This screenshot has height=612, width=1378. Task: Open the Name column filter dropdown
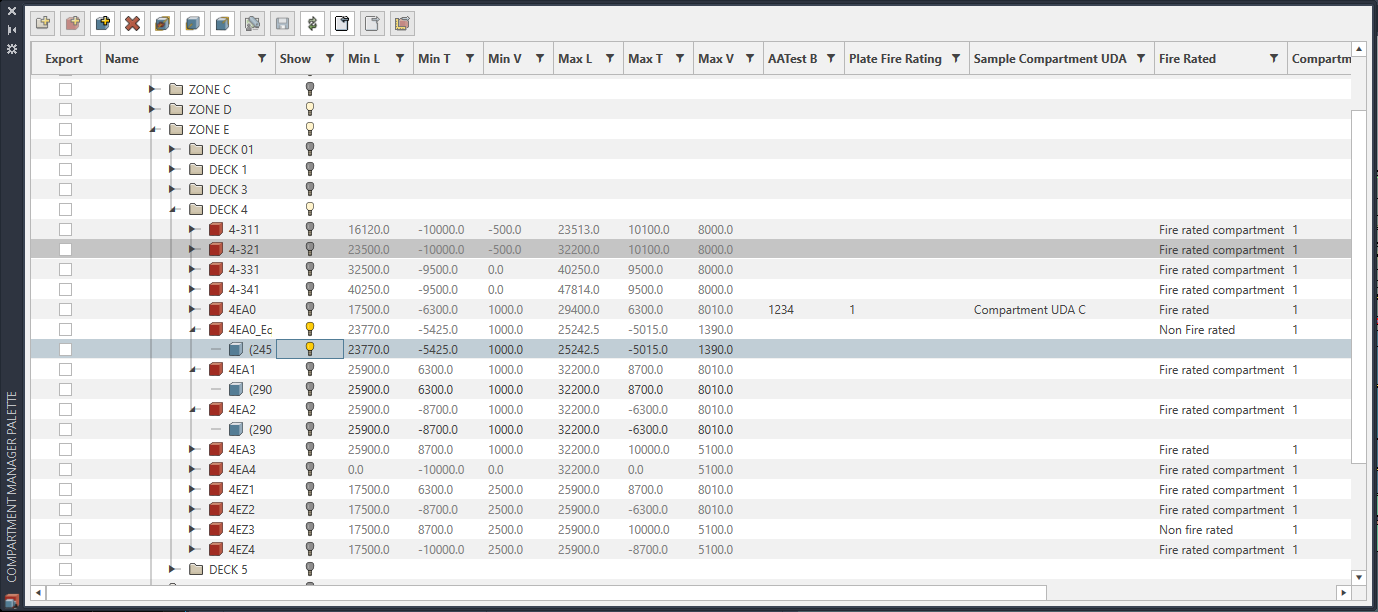(262, 59)
